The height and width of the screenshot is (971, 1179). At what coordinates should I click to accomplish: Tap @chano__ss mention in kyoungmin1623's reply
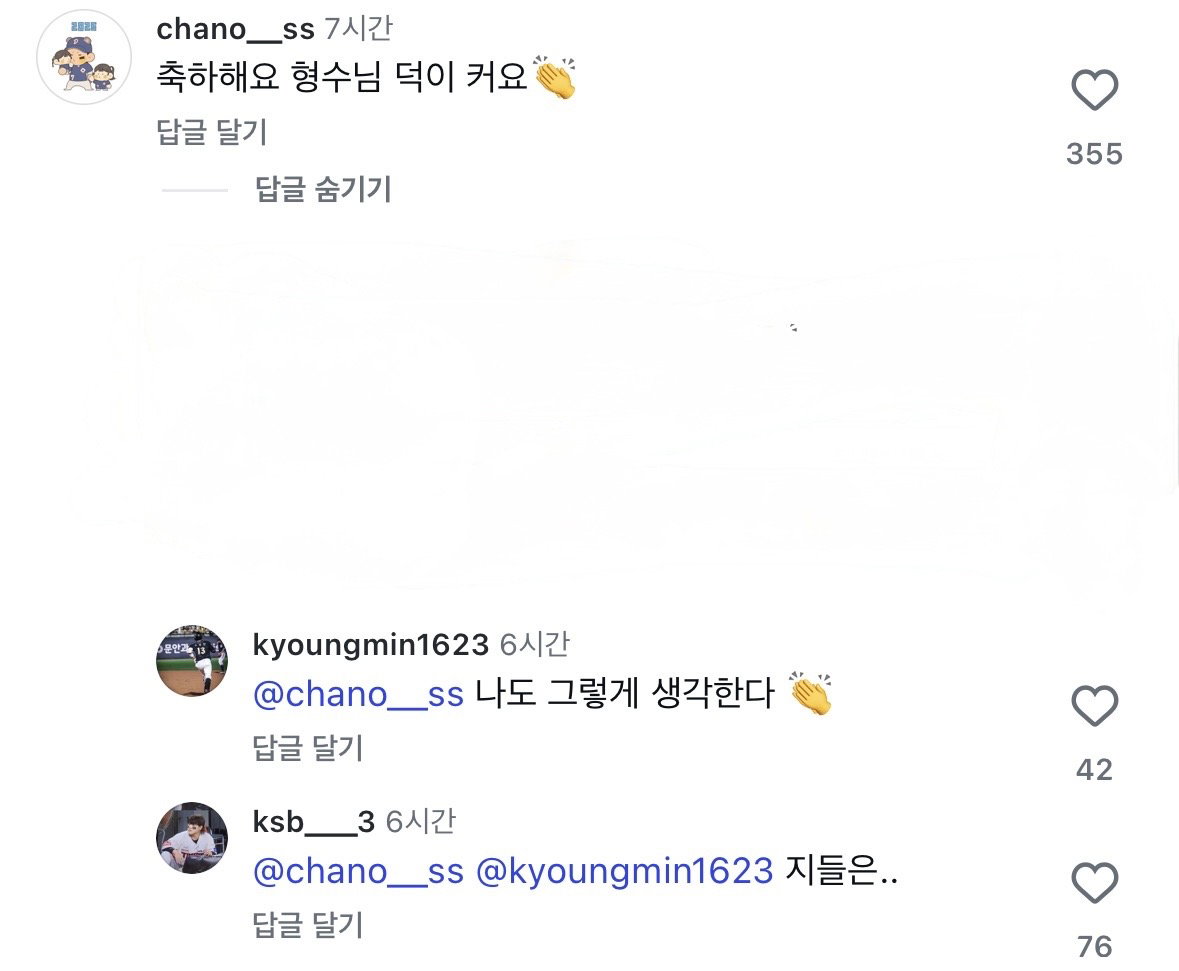pyautogui.click(x=358, y=693)
